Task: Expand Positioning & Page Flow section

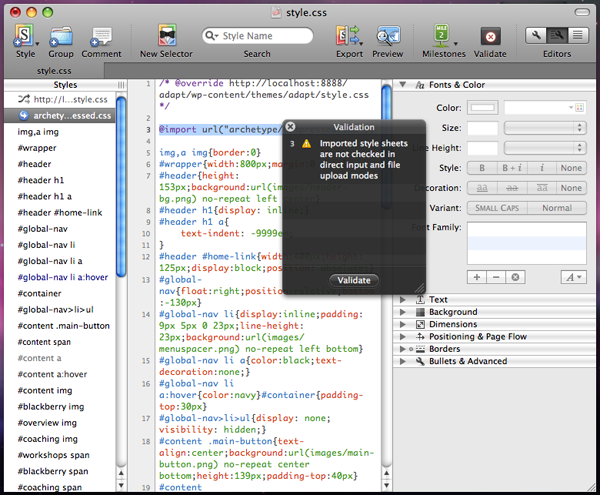Action: (x=403, y=337)
